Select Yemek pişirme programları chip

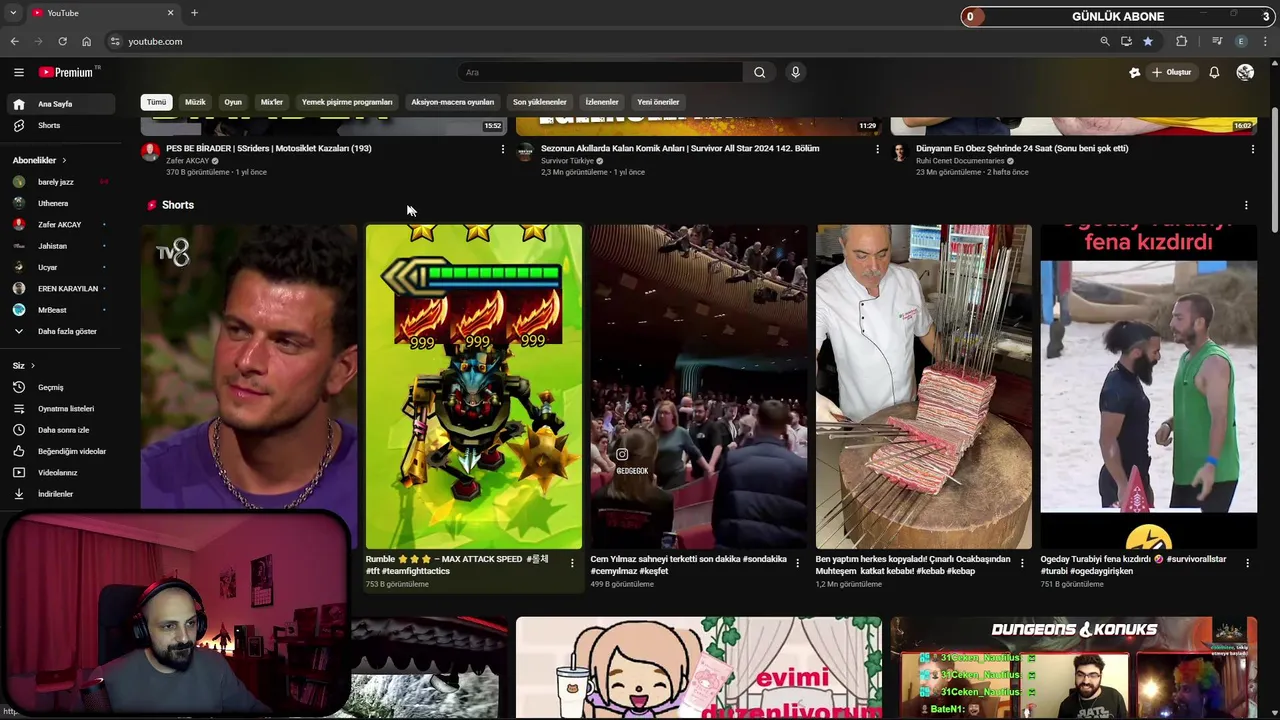point(347,102)
